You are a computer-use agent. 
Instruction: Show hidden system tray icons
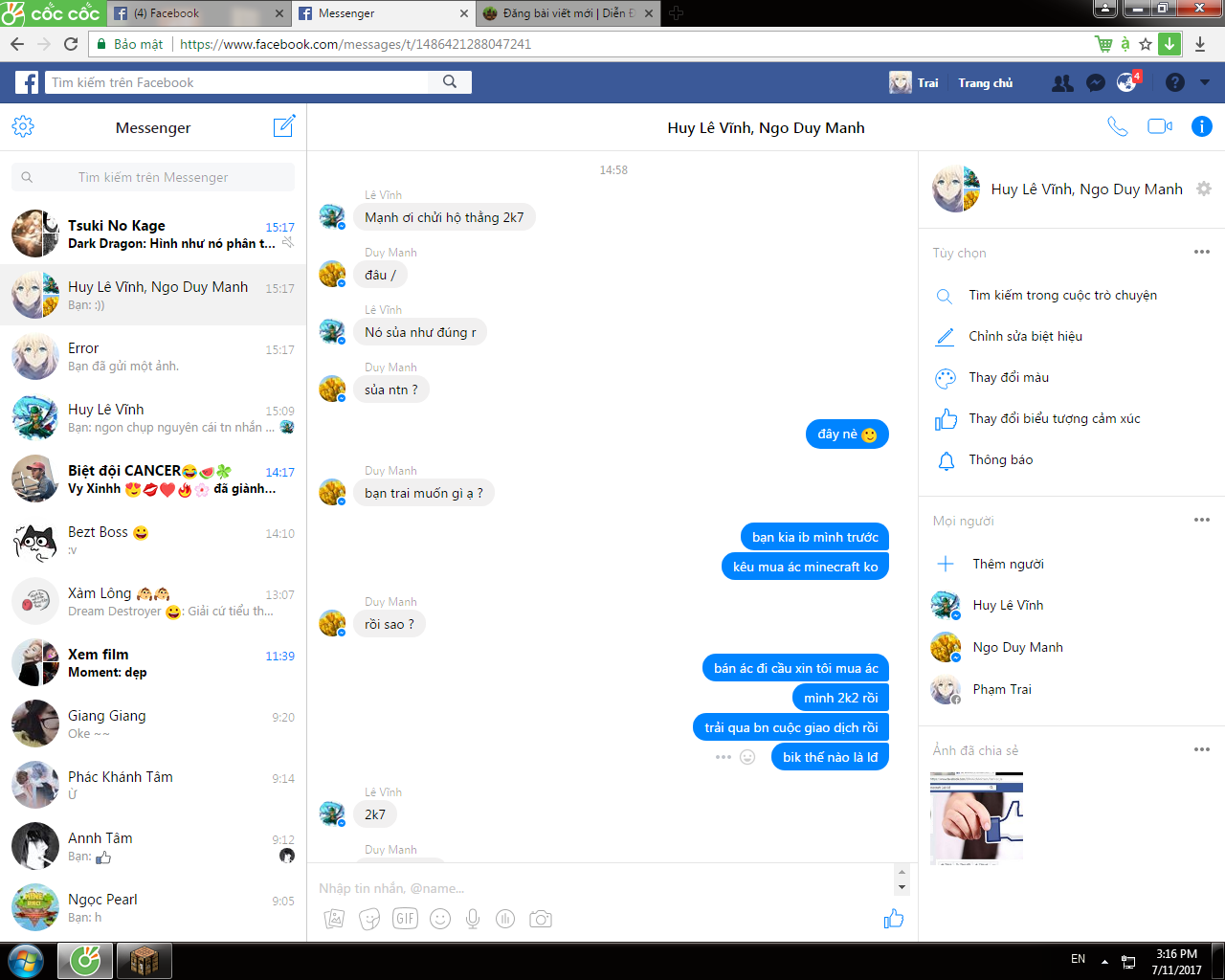point(1104,961)
